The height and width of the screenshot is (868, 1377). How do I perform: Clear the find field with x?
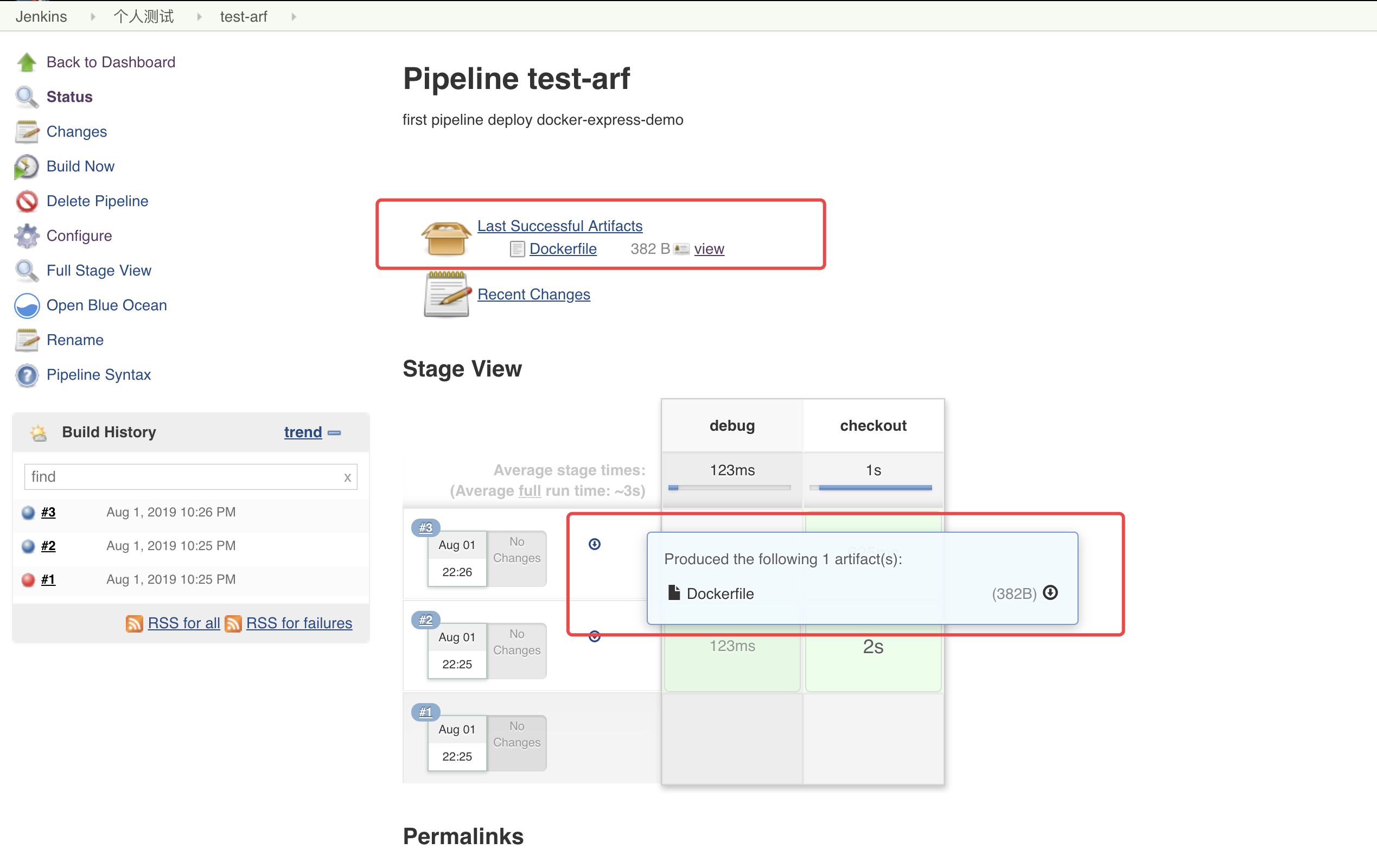pyautogui.click(x=347, y=477)
